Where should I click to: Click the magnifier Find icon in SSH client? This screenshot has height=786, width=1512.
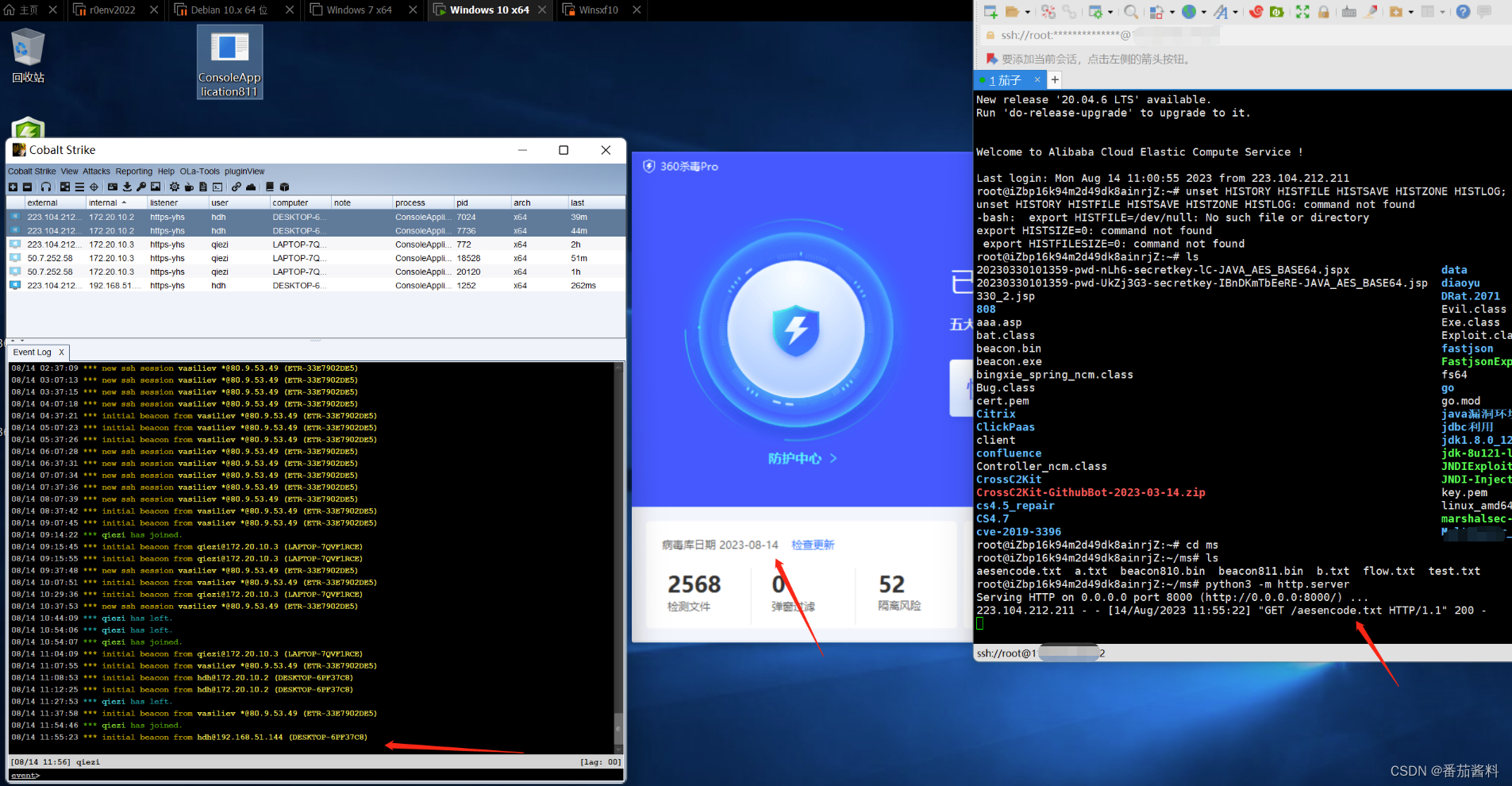coord(1131,12)
